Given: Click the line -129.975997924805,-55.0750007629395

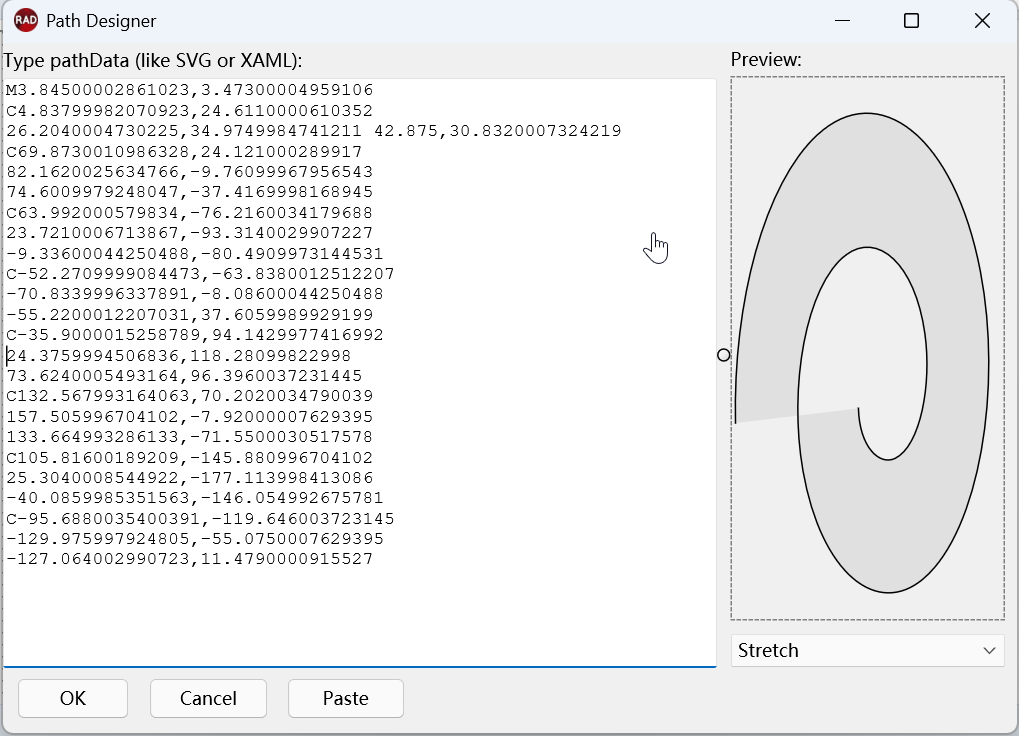Looking at the screenshot, I should tap(195, 539).
